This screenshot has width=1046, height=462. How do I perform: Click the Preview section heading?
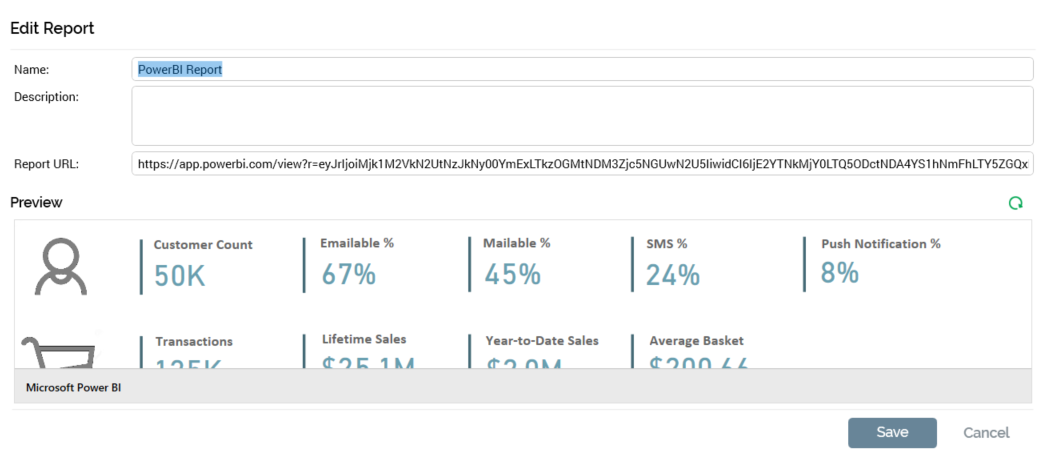[36, 203]
